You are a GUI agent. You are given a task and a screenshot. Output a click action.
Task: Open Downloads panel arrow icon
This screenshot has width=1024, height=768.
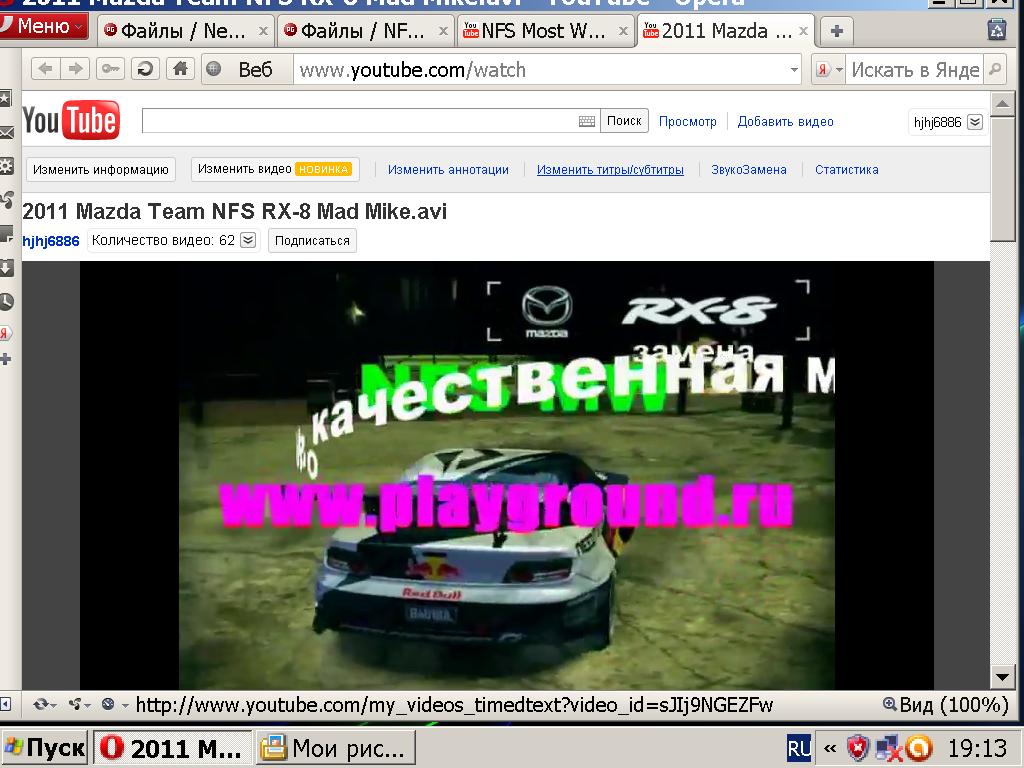[x=6, y=267]
